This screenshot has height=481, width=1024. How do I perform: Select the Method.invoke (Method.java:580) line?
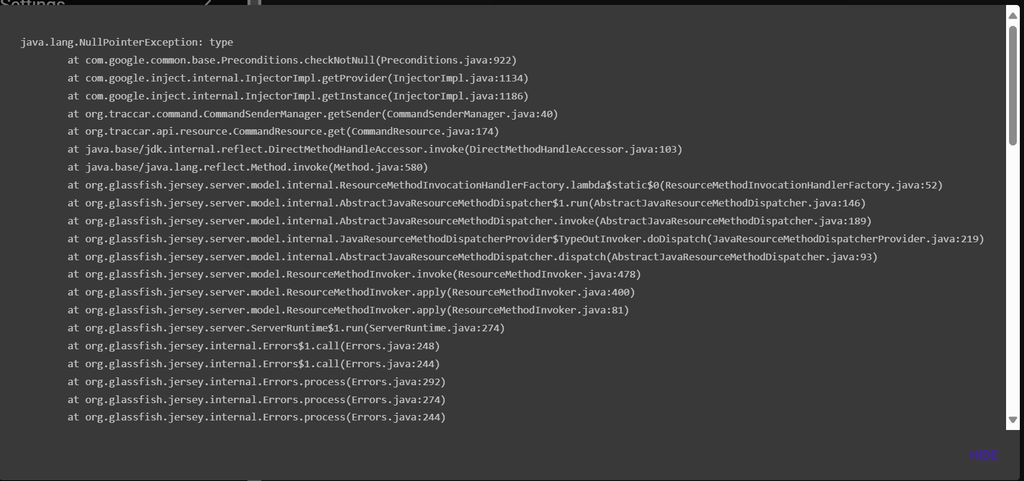pos(248,167)
